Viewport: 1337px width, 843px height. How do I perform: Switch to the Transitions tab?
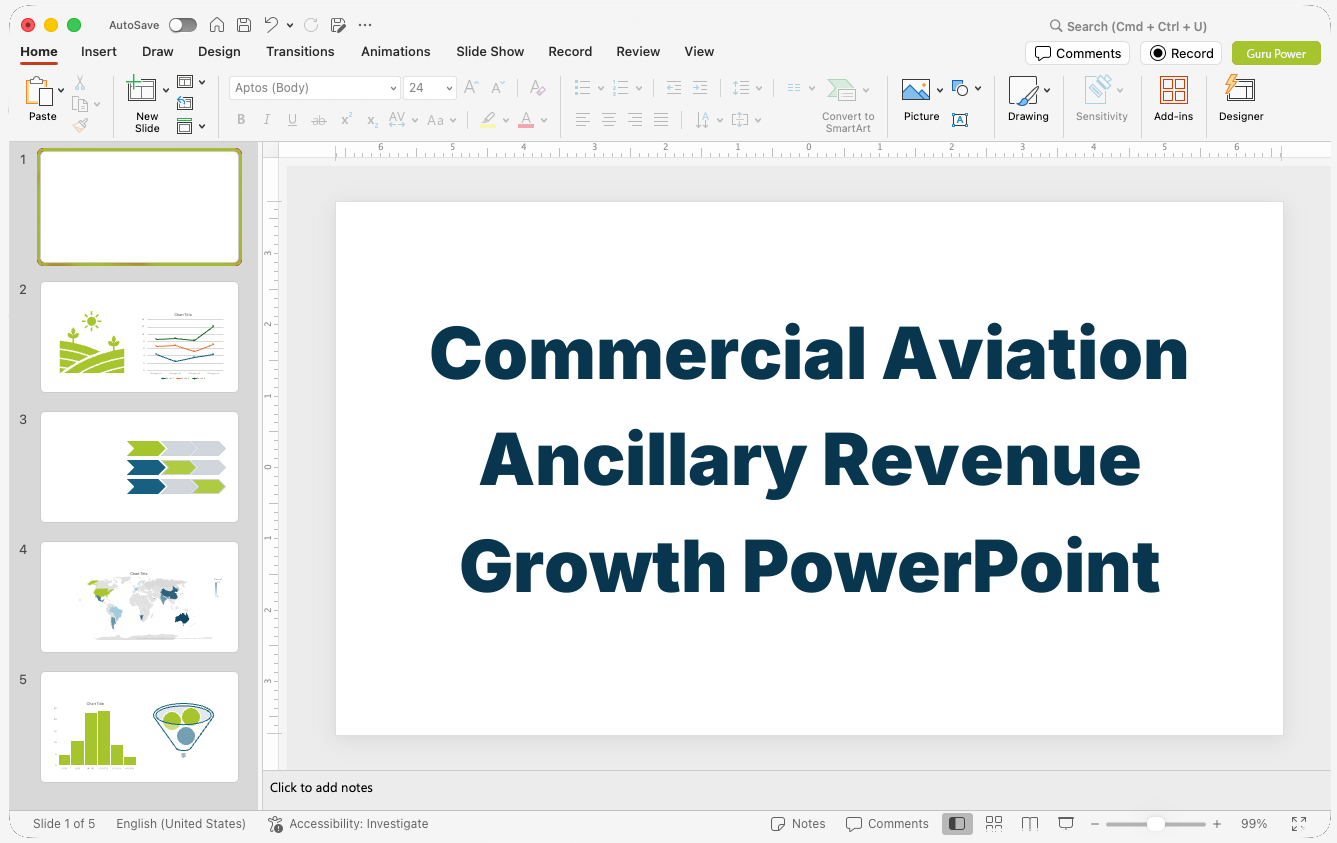[300, 52]
